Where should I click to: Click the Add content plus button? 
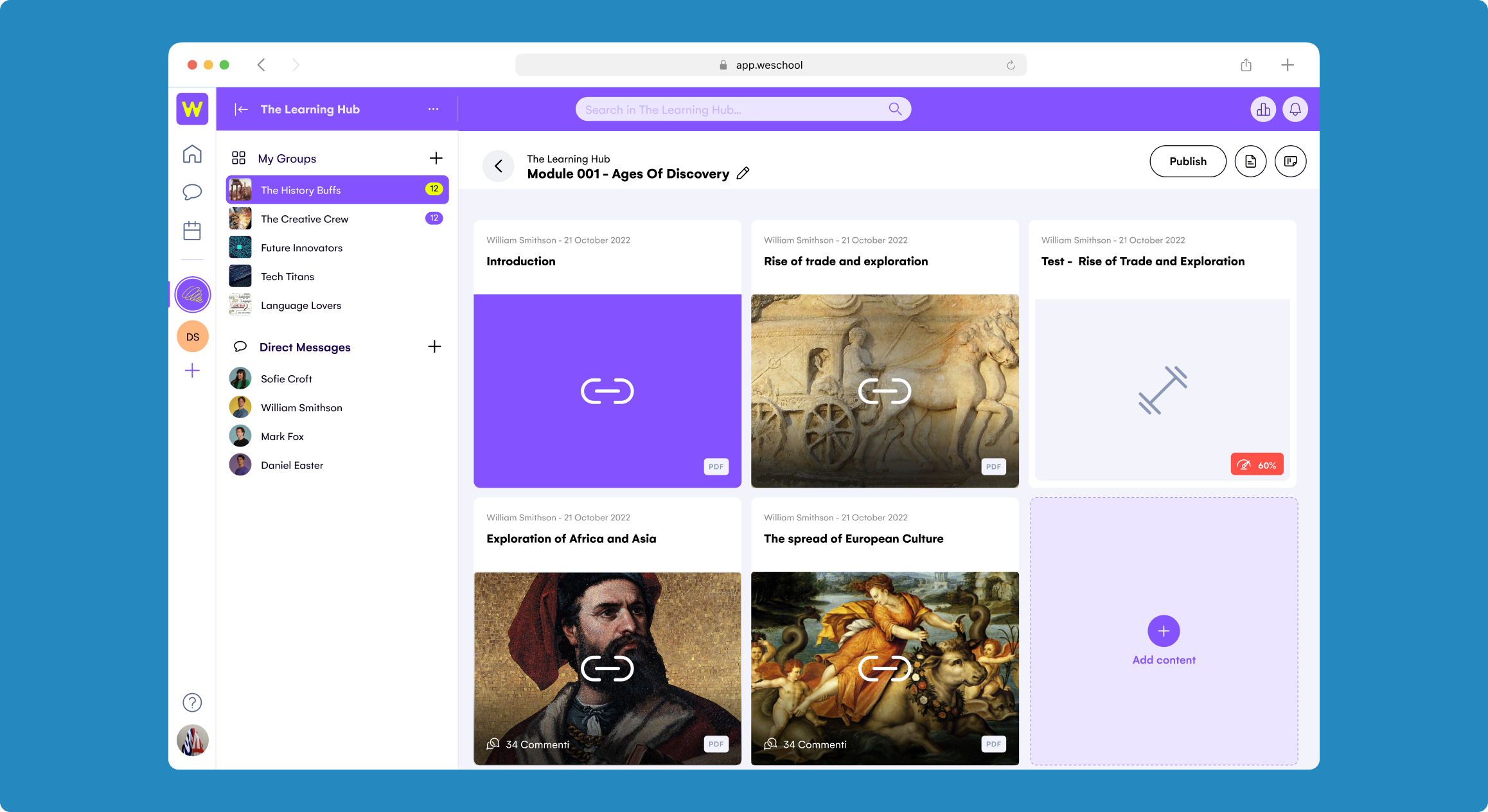[1164, 631]
